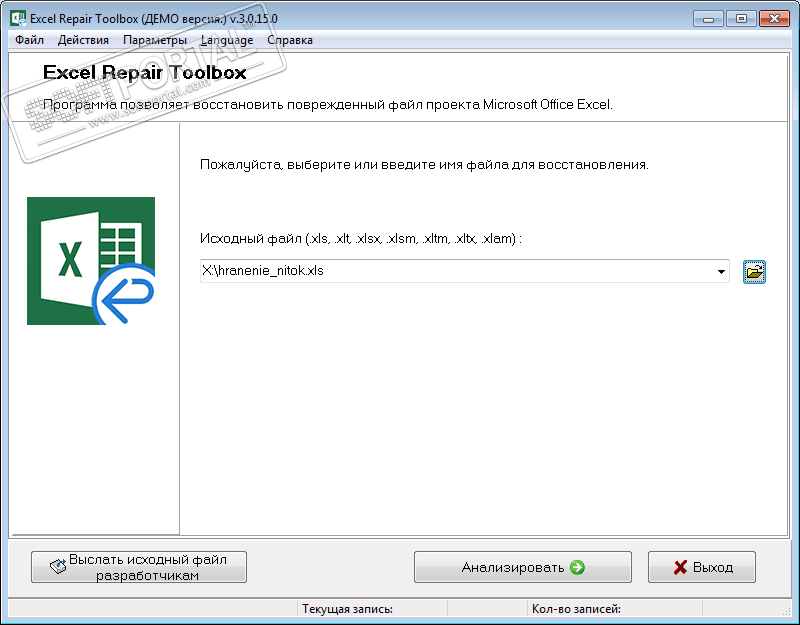Click the large Excel restore logo image

coord(91,261)
